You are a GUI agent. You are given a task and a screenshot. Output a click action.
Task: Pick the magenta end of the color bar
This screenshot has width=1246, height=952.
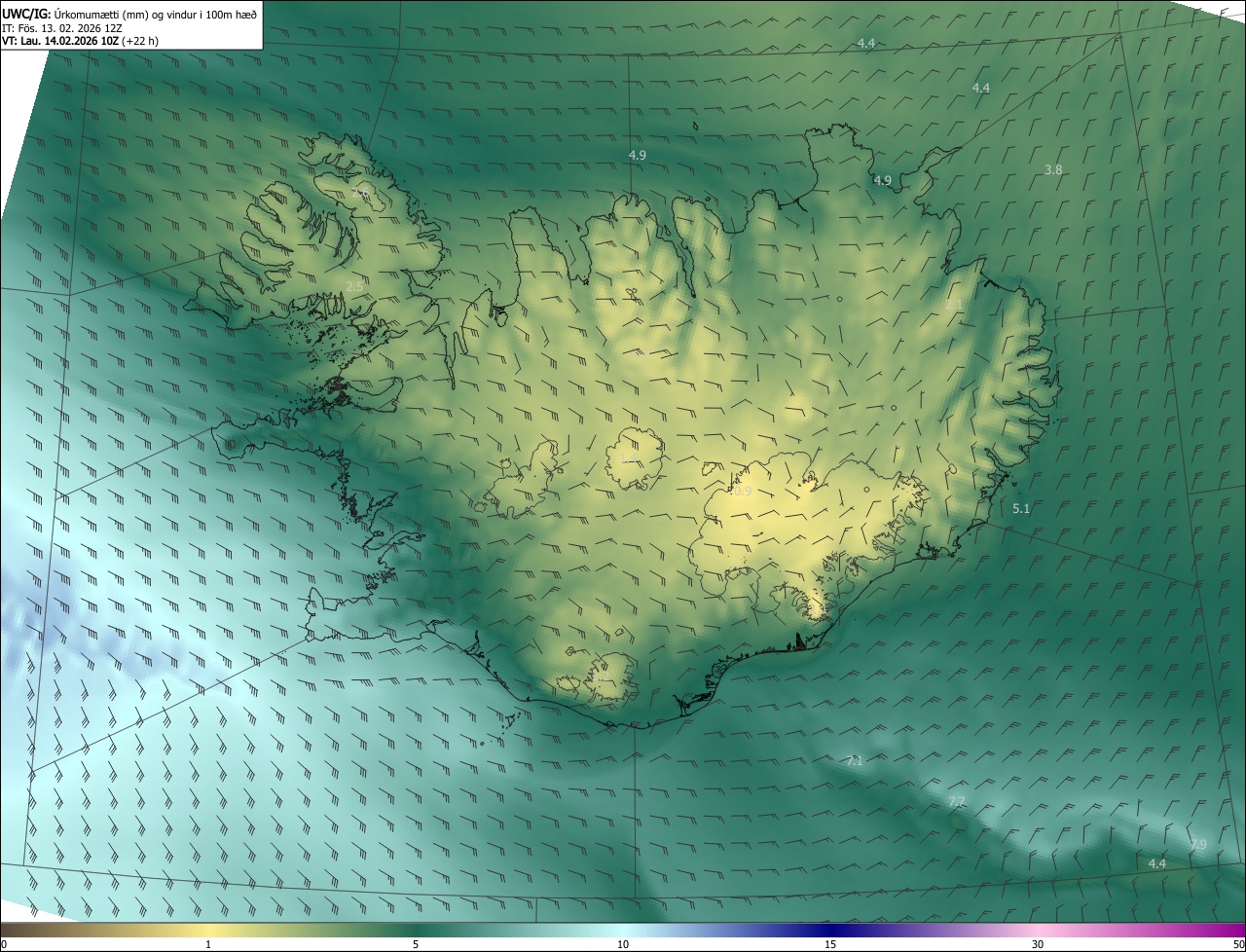(x=1227, y=930)
